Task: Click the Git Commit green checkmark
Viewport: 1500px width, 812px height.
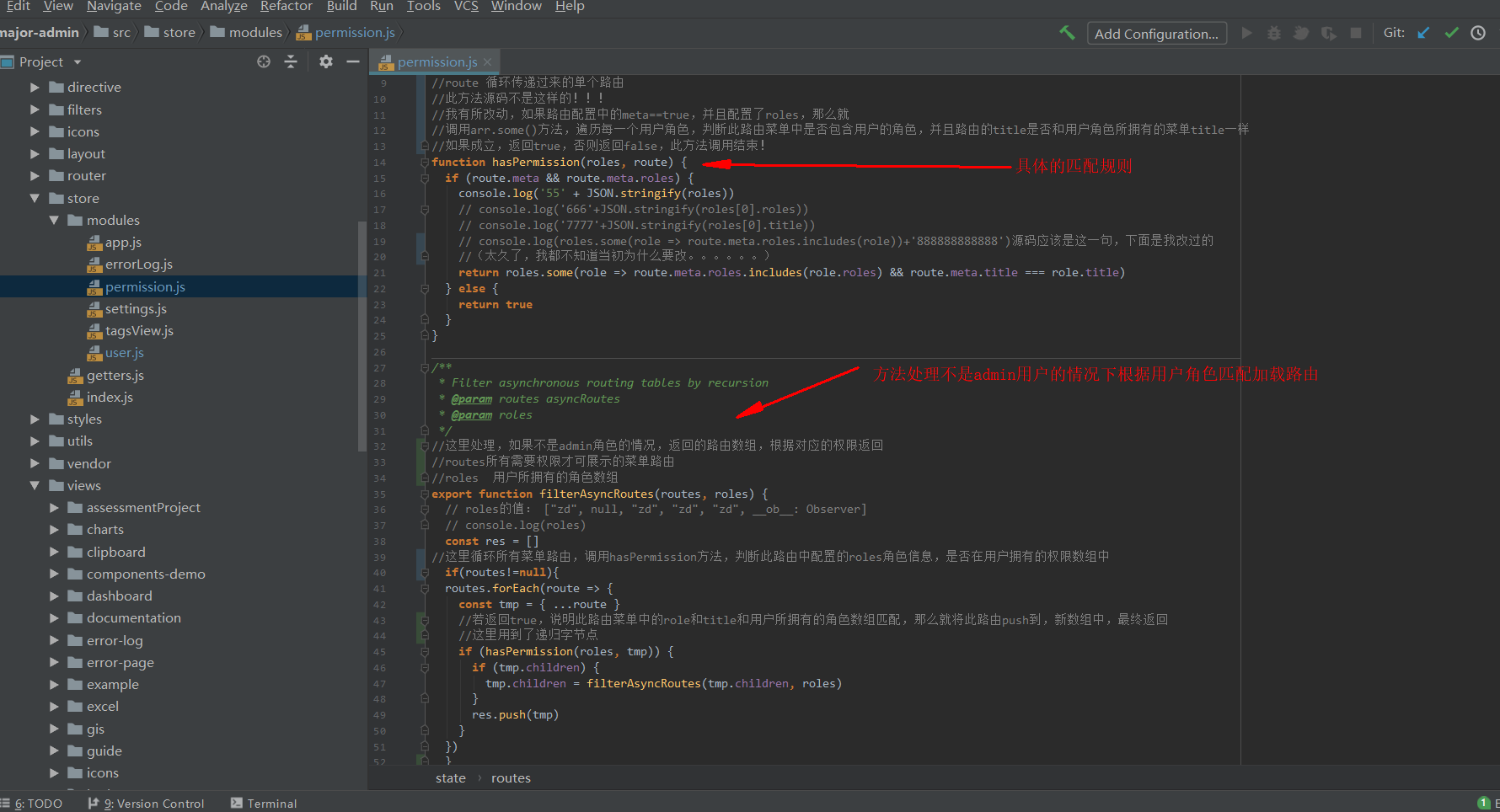Action: point(1451,33)
